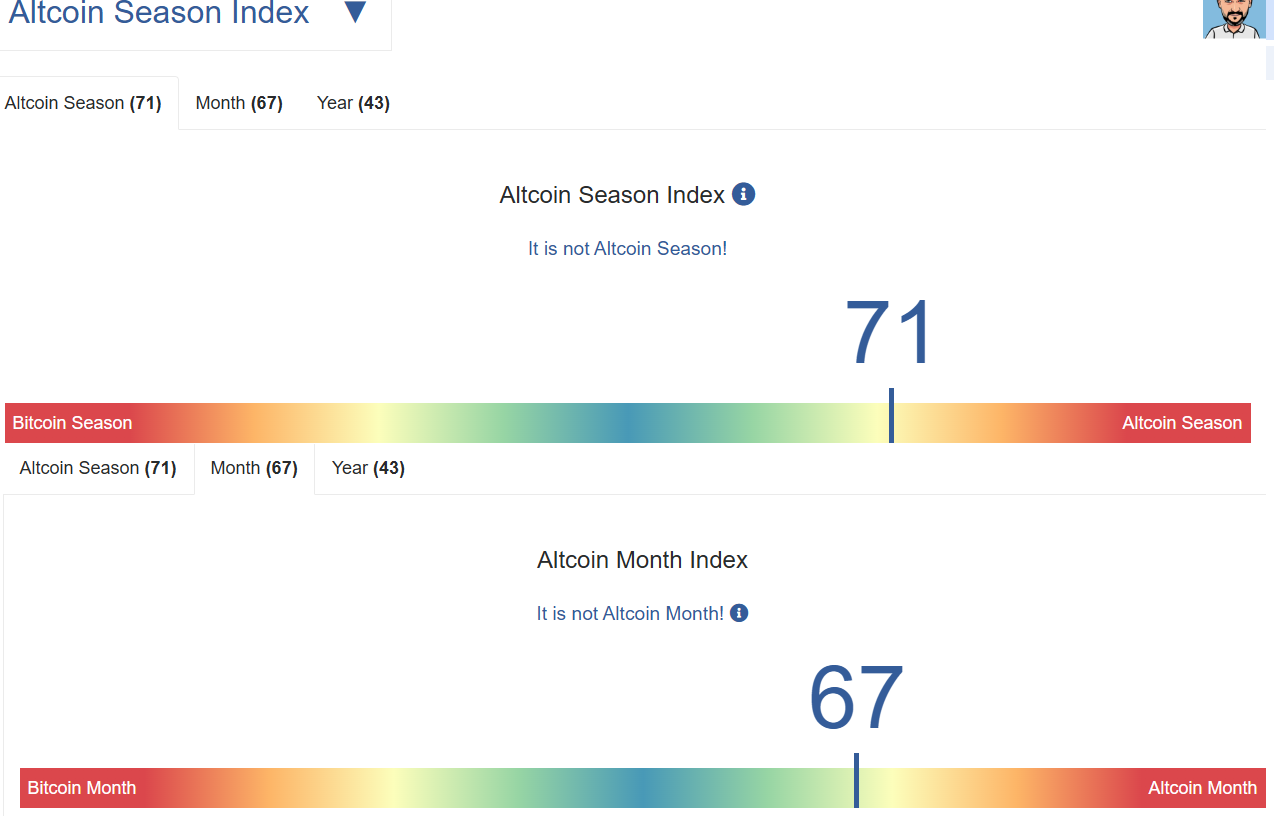Switch to the lower Year (43) tab
Image resolution: width=1274 pixels, height=816 pixels.
click(x=368, y=468)
